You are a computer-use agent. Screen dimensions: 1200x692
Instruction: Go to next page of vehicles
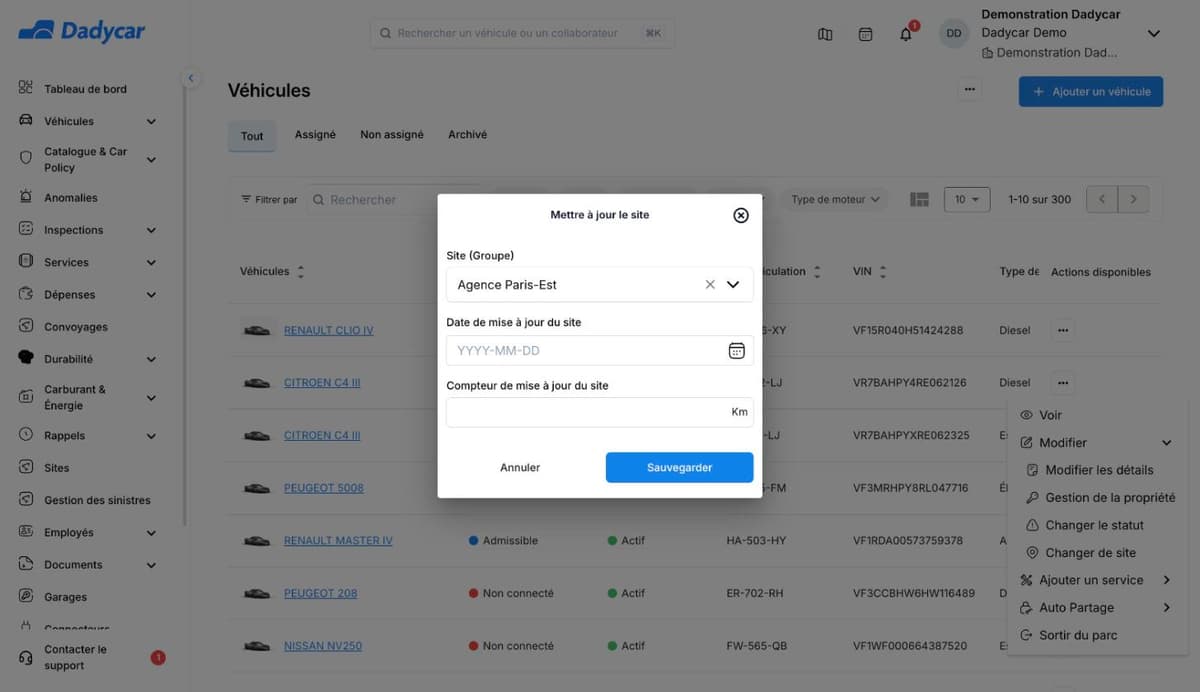pyautogui.click(x=1133, y=200)
